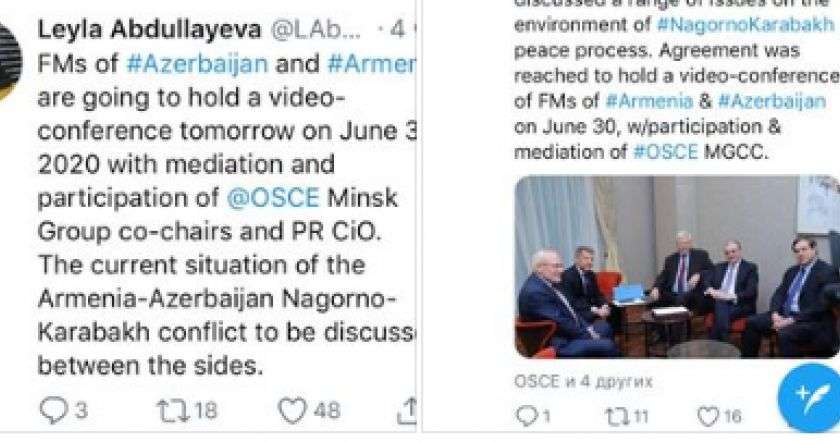
Task: Open Leyla Abdullayeva's profile avatar
Action: [10, 62]
